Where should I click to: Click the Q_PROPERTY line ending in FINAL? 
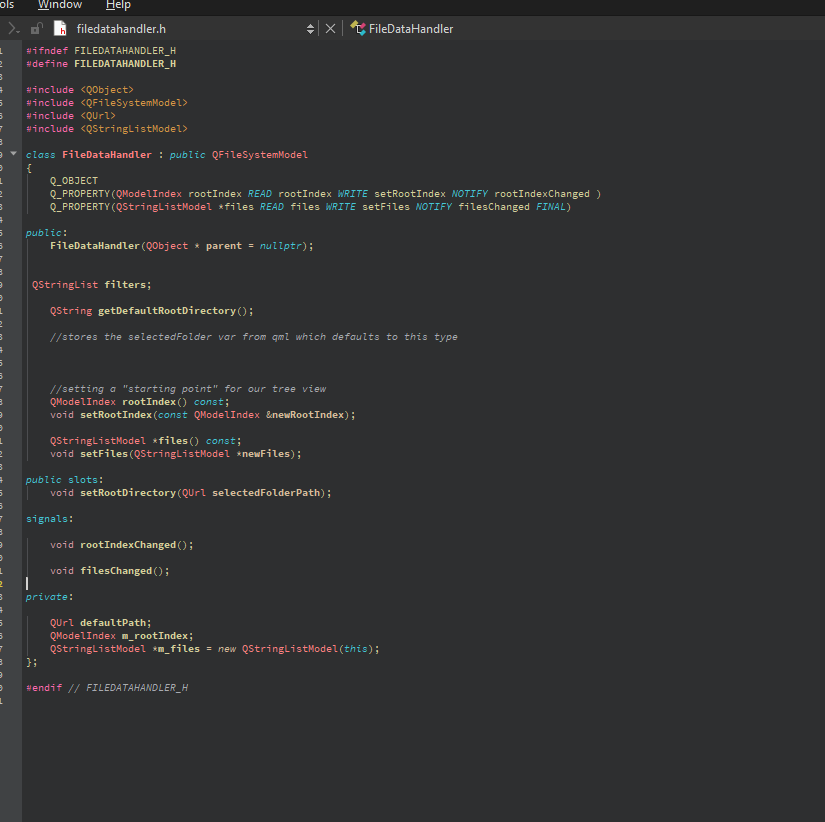(310, 207)
